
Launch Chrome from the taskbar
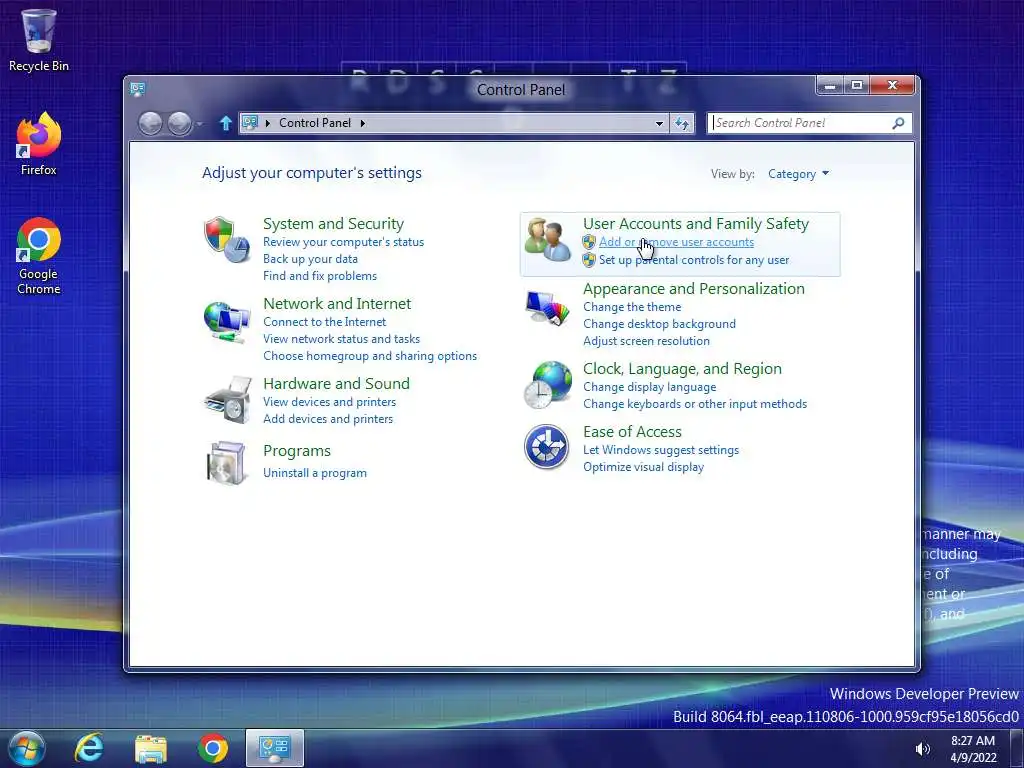213,748
